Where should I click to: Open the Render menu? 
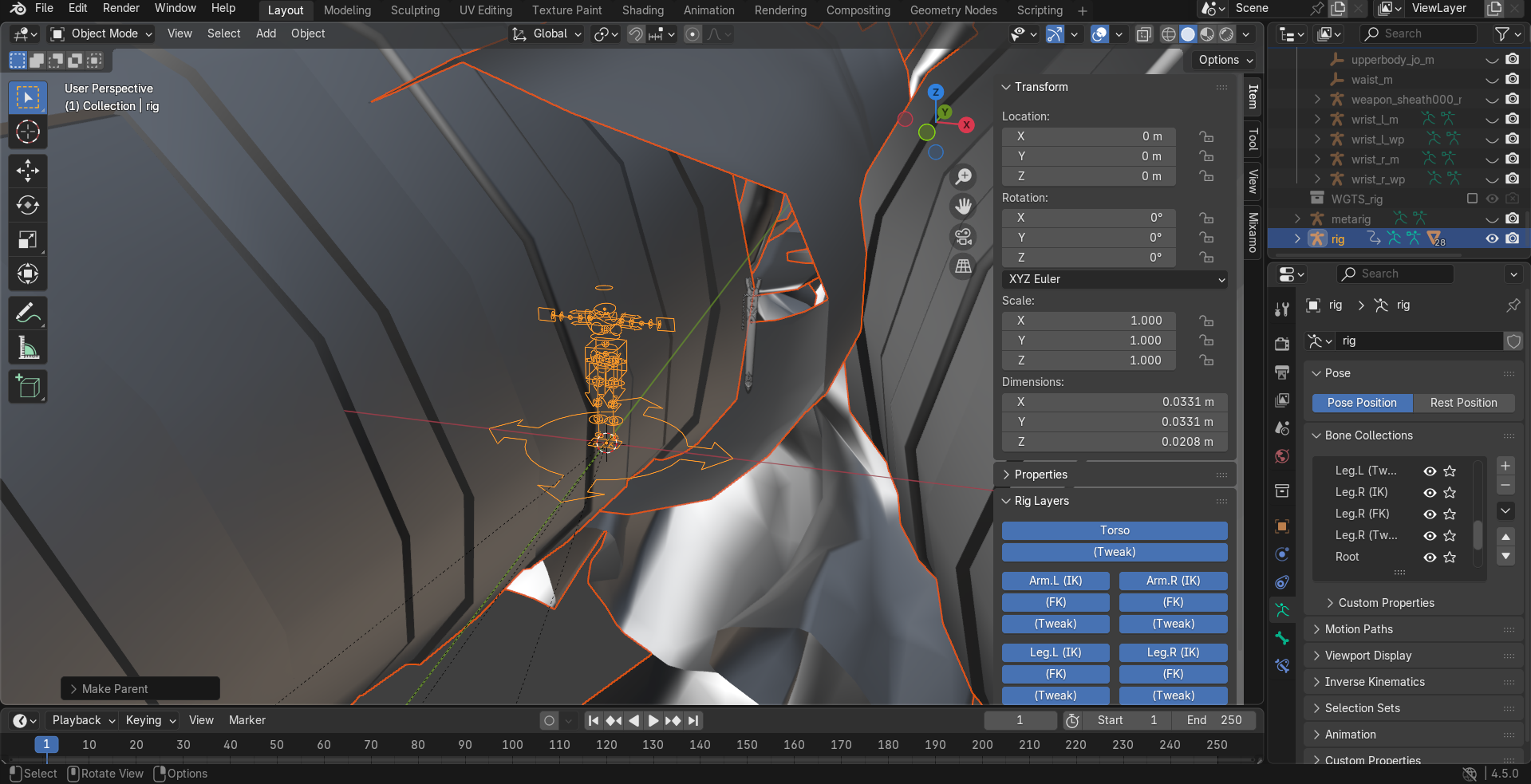[121, 8]
